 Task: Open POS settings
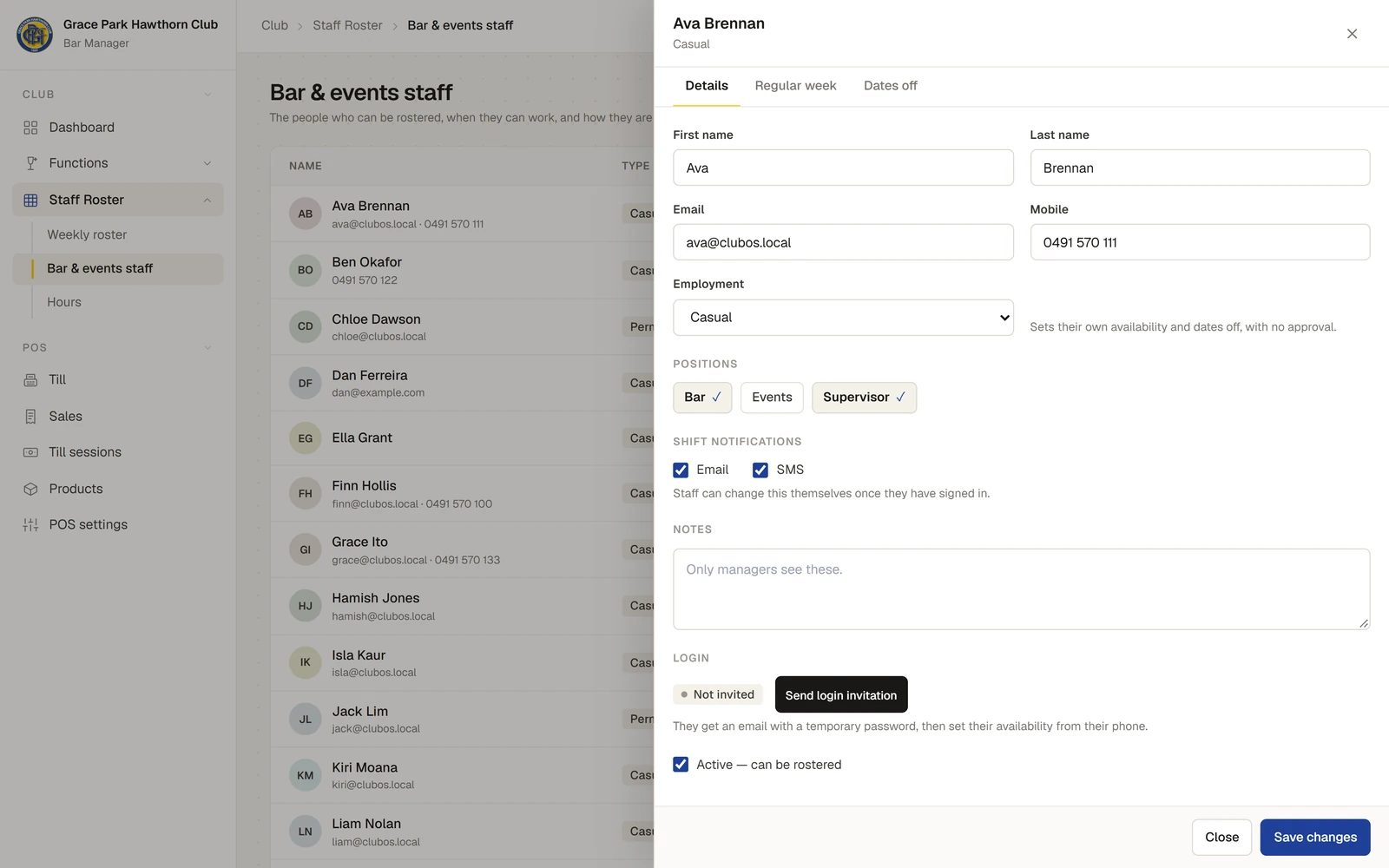pyautogui.click(x=117, y=524)
